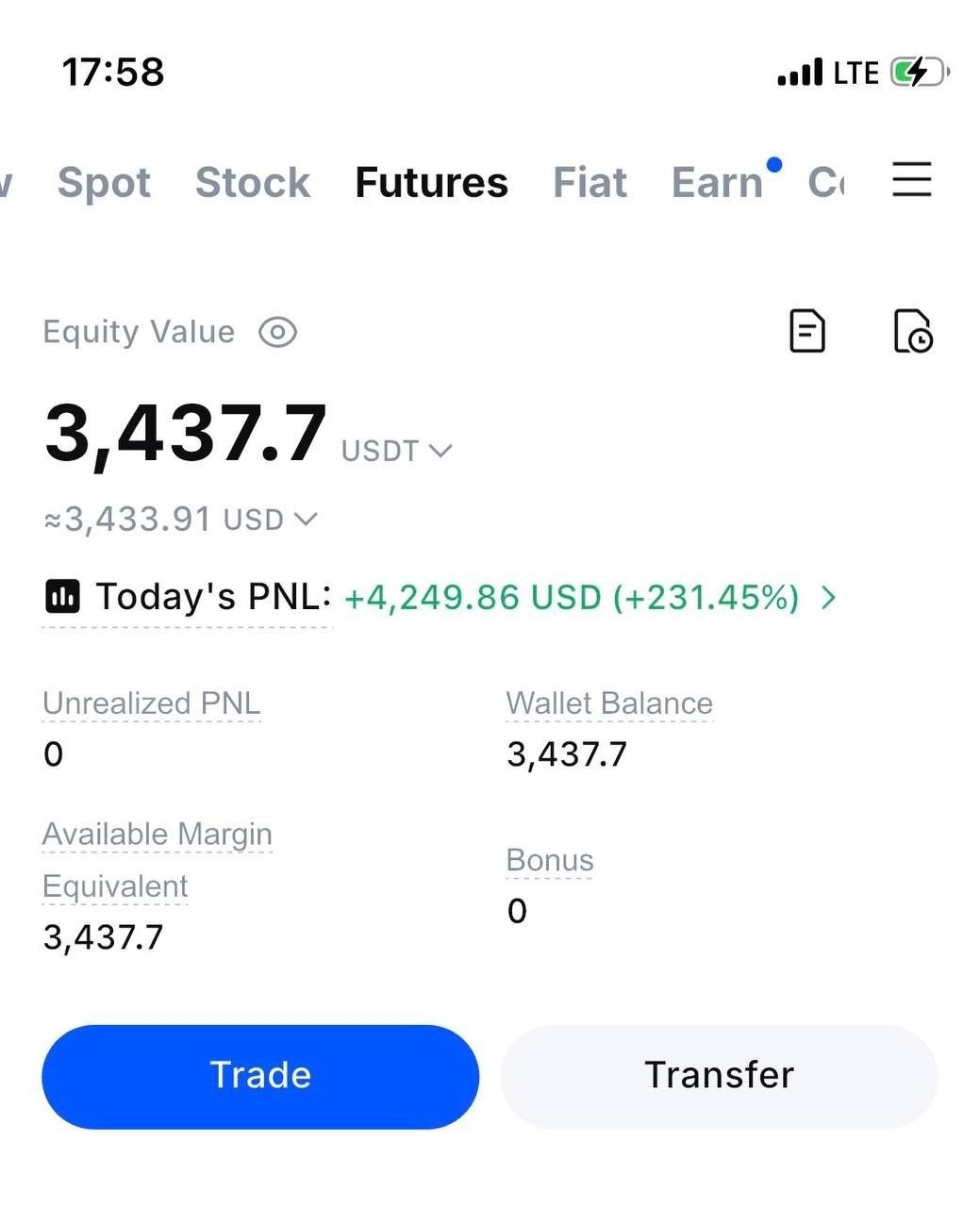Open Today's PNL details chevron

pyautogui.click(x=828, y=597)
